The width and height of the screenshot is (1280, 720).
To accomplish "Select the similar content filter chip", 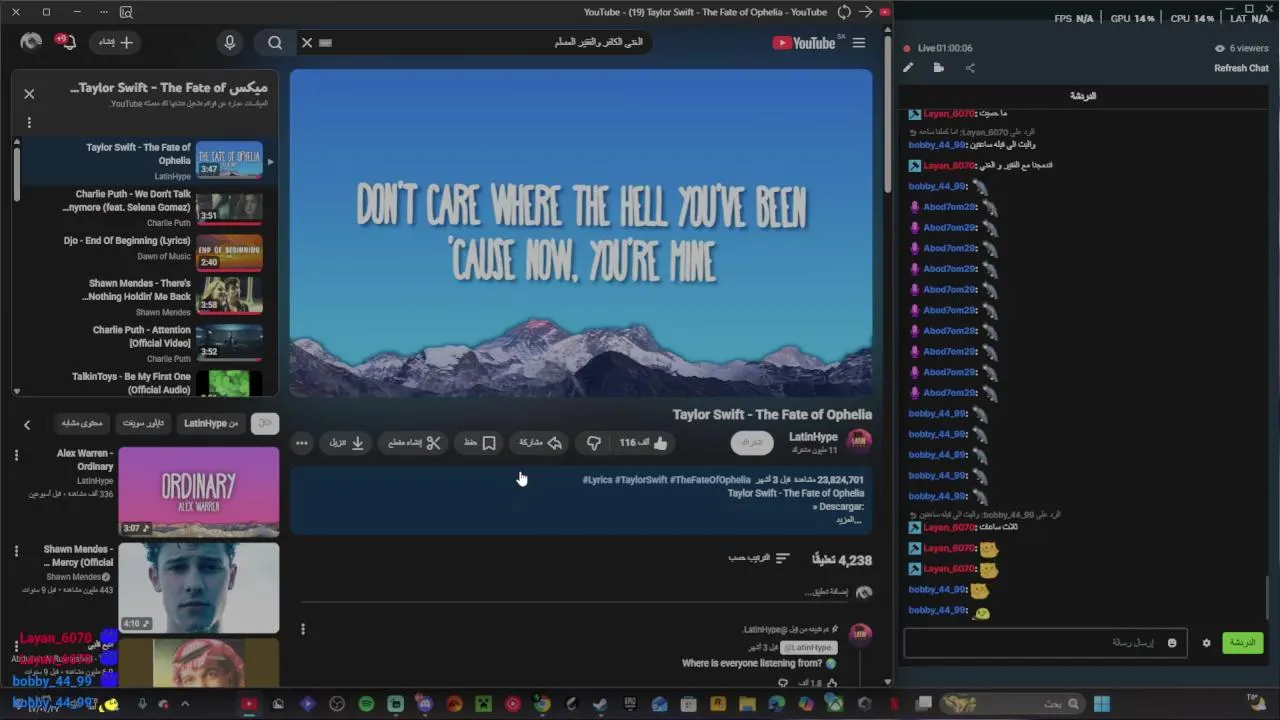I will pyautogui.click(x=82, y=423).
